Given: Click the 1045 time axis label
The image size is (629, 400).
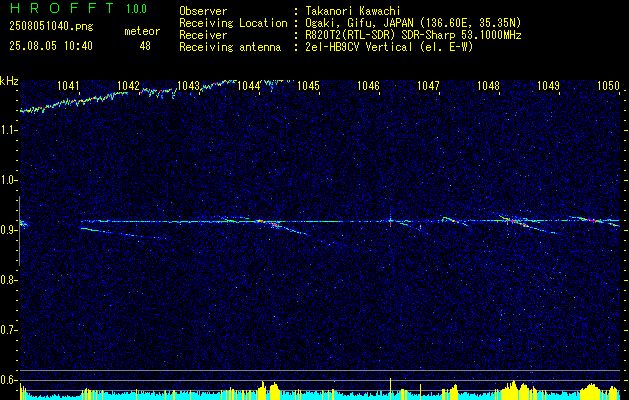Looking at the screenshot, I should coord(308,85).
